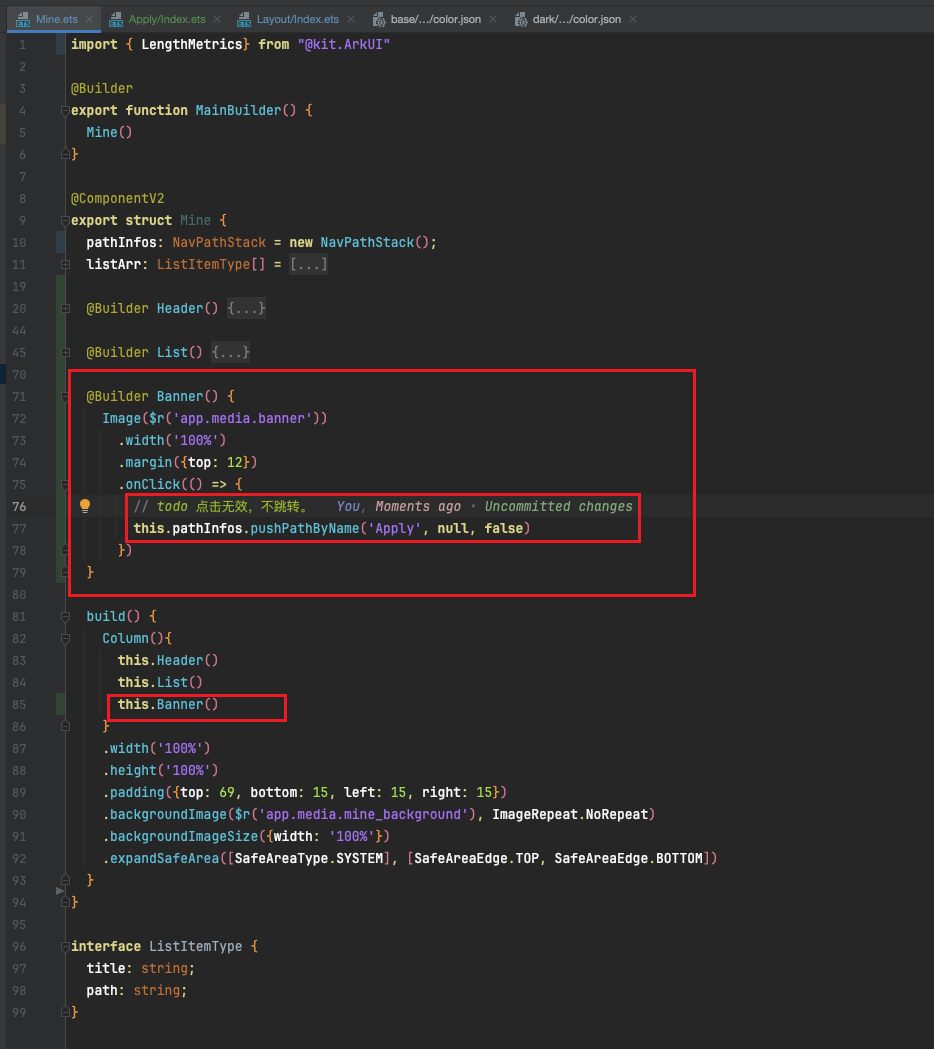The width and height of the screenshot is (934, 1049).
Task: Click the '.expandSafeArea' method on line 92
Action: click(x=161, y=858)
